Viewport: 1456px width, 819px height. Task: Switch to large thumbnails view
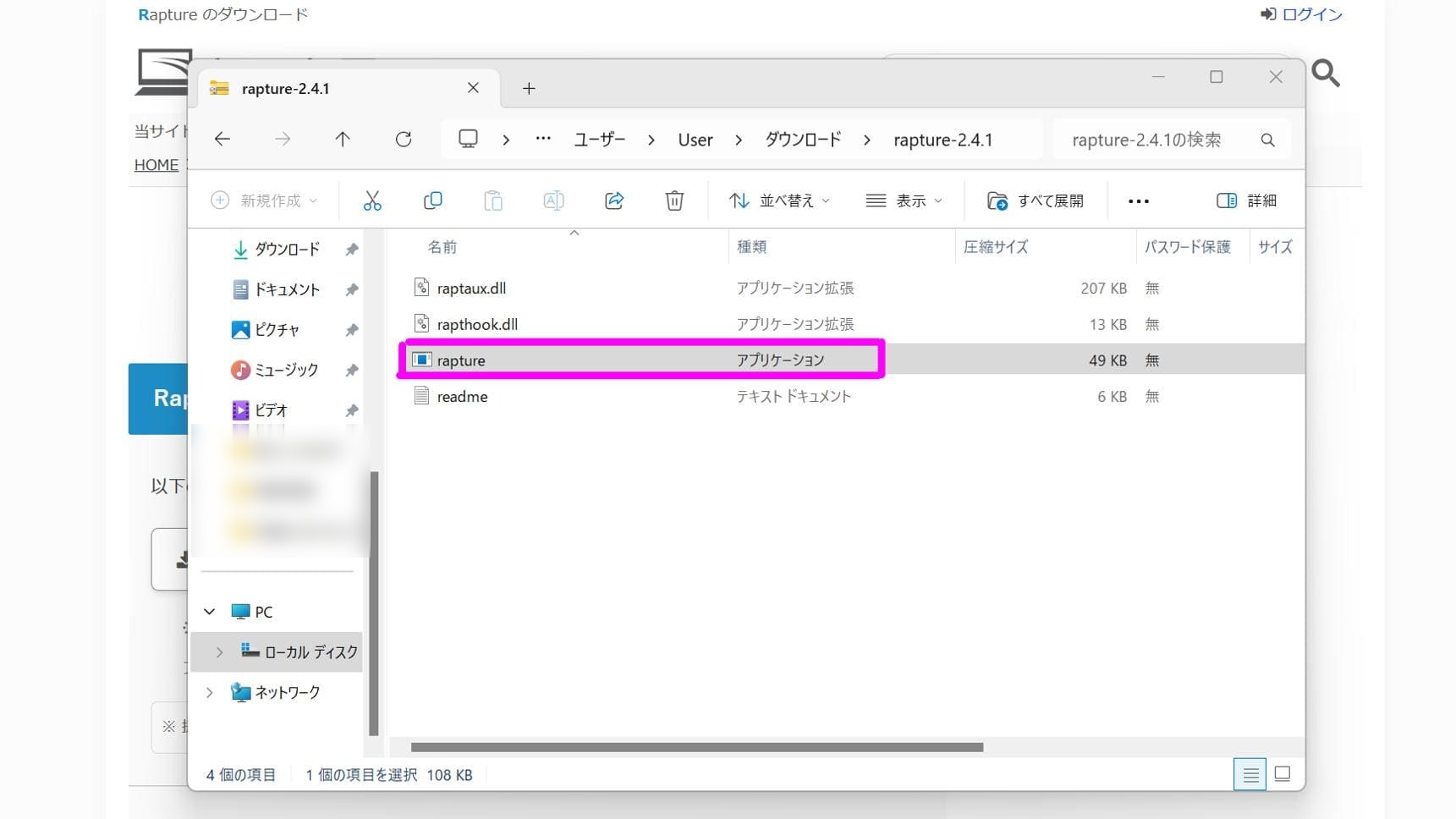pos(1282,774)
